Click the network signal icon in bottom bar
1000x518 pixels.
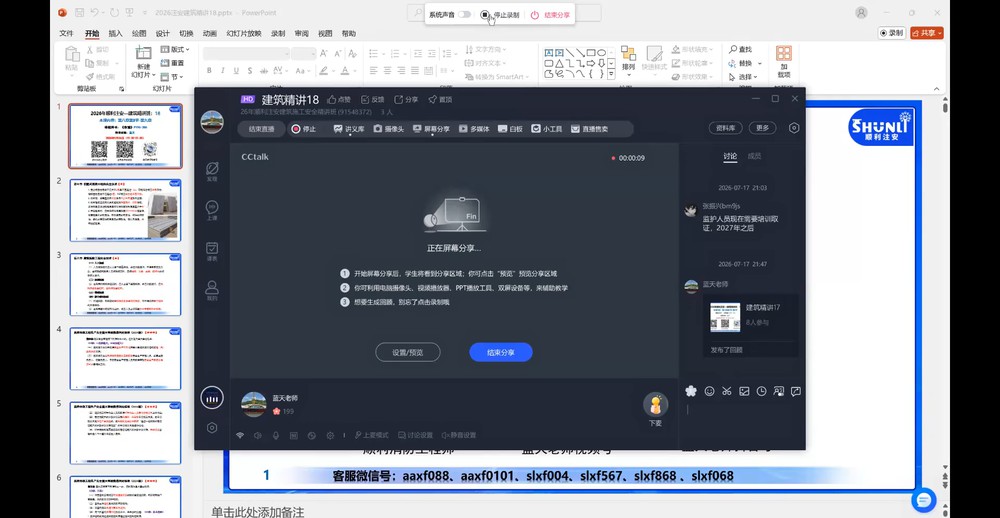pyautogui.click(x=240, y=436)
